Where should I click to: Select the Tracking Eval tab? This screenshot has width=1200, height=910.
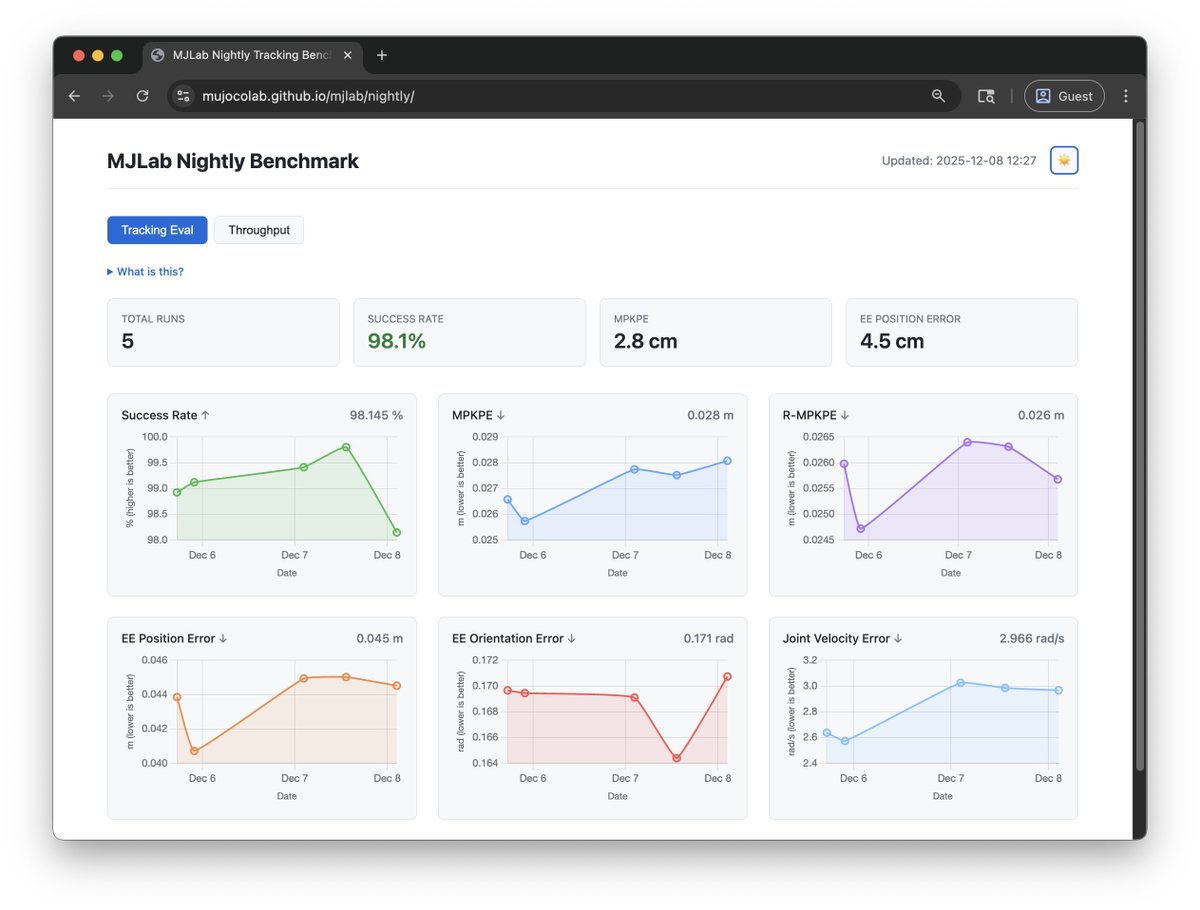pos(157,230)
